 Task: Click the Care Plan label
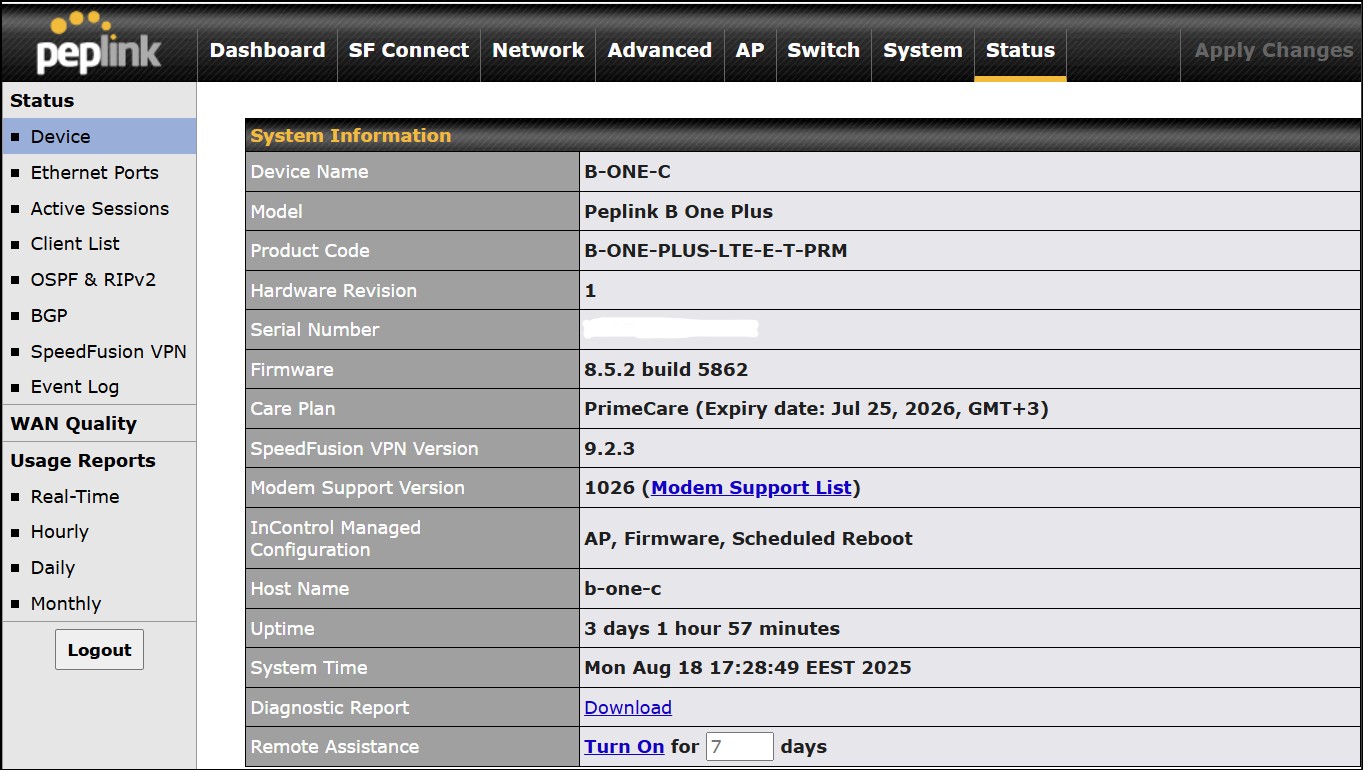[293, 409]
